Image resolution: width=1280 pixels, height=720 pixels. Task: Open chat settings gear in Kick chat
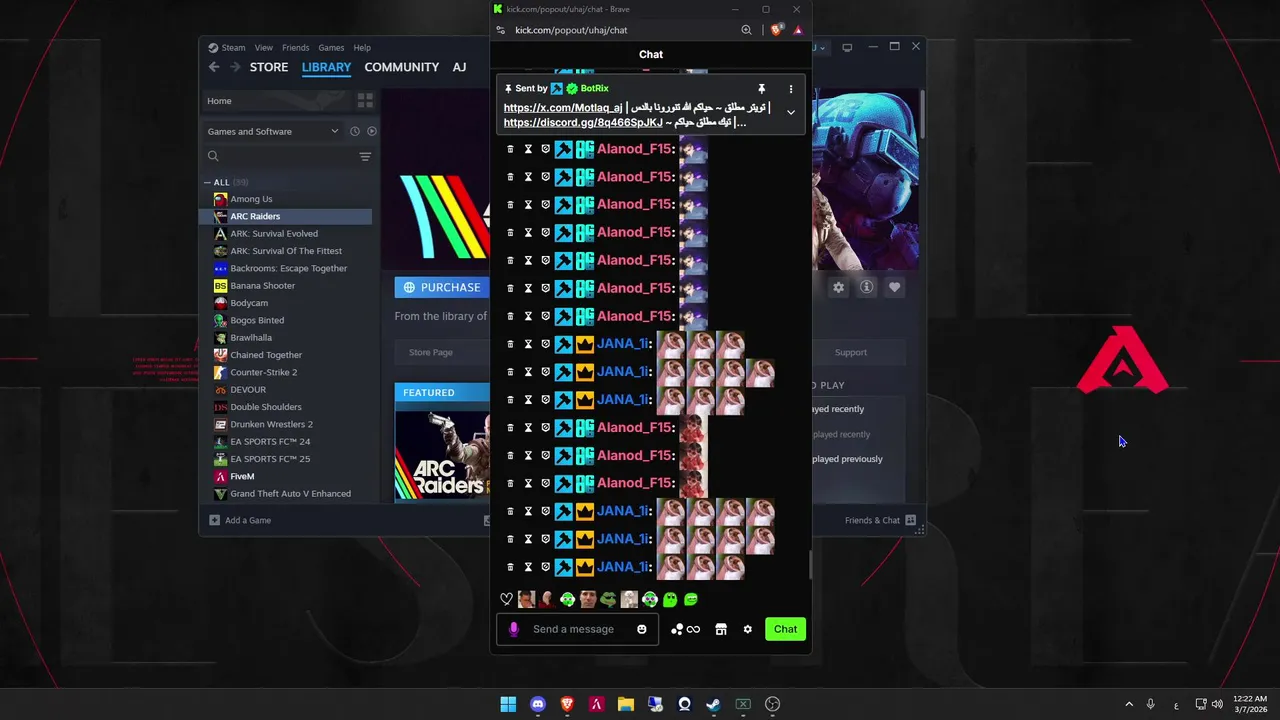(x=747, y=629)
